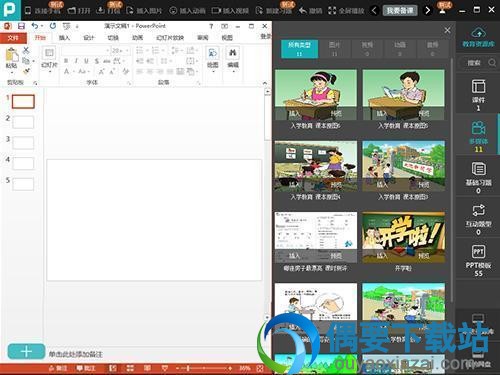Switch to the 幻灯片放映 ribbon tab
Viewport: 500px width, 375px height.
(170, 38)
